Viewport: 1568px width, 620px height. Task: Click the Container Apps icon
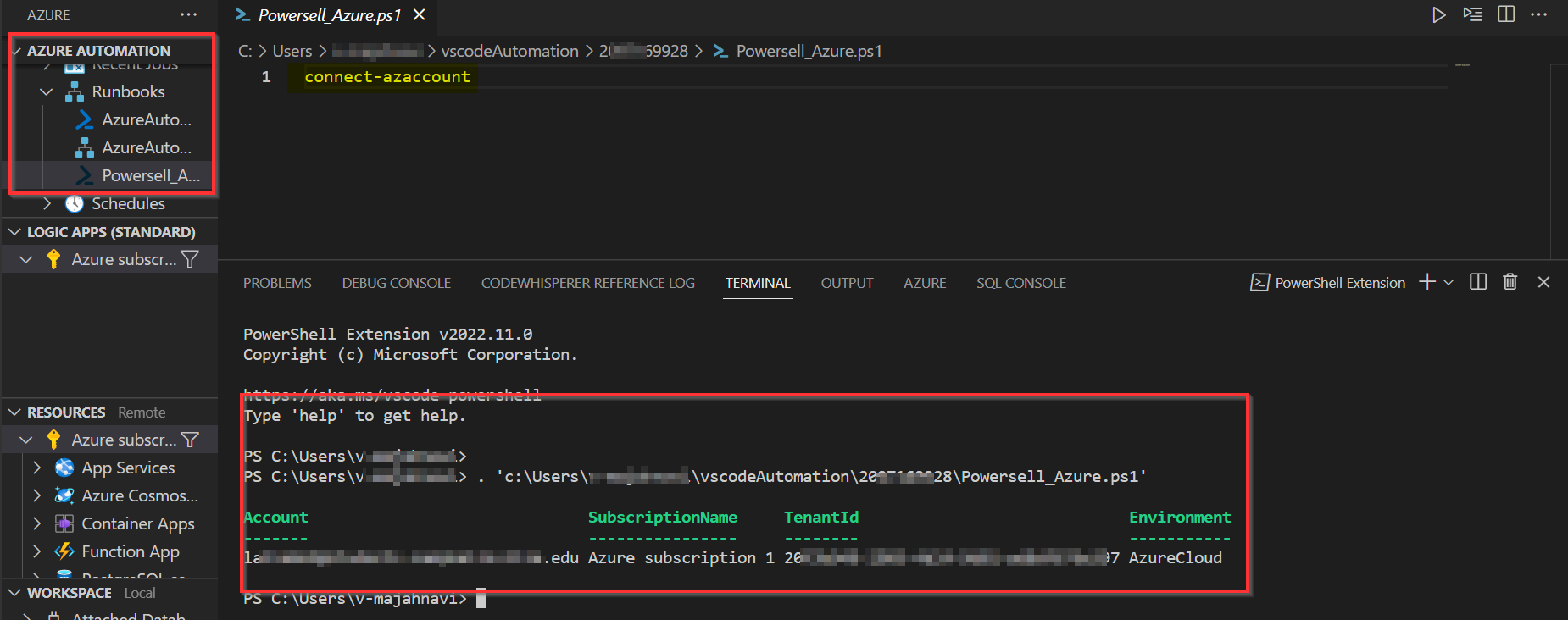pyautogui.click(x=64, y=523)
